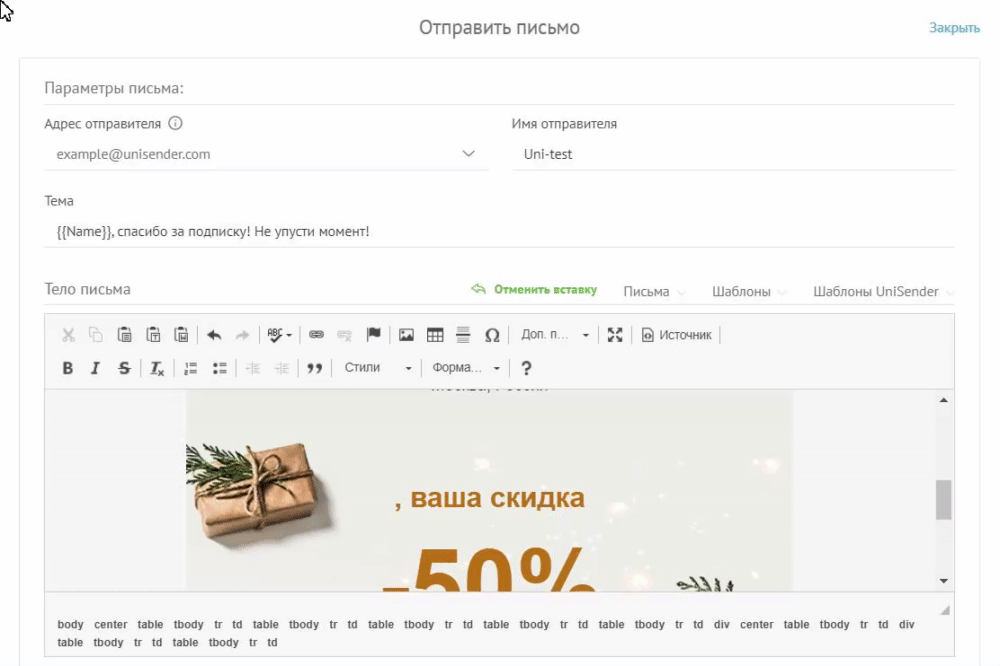Undo last edit with arrow icon
The width and height of the screenshot is (1000, 666).
coord(214,335)
